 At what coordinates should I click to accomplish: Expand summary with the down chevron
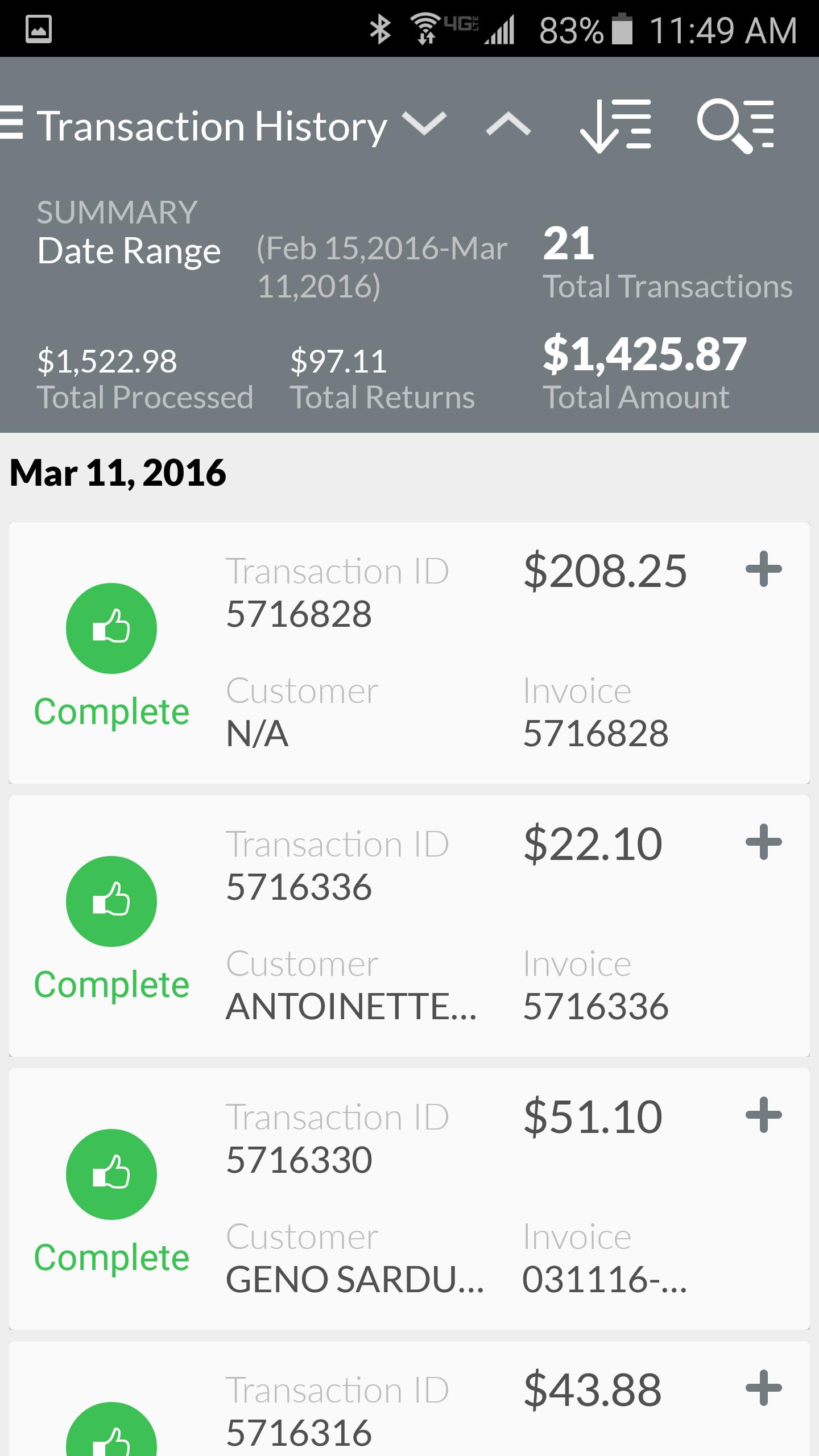coord(424,123)
